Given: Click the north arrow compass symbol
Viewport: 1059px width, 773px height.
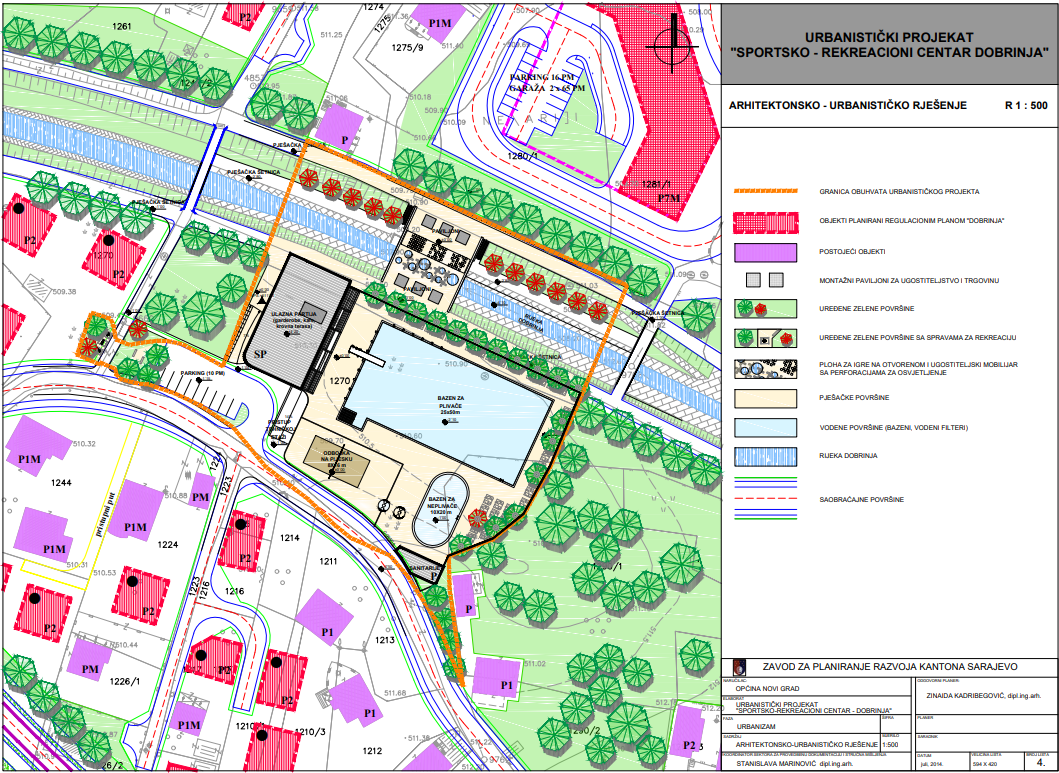Looking at the screenshot, I should [x=672, y=40].
